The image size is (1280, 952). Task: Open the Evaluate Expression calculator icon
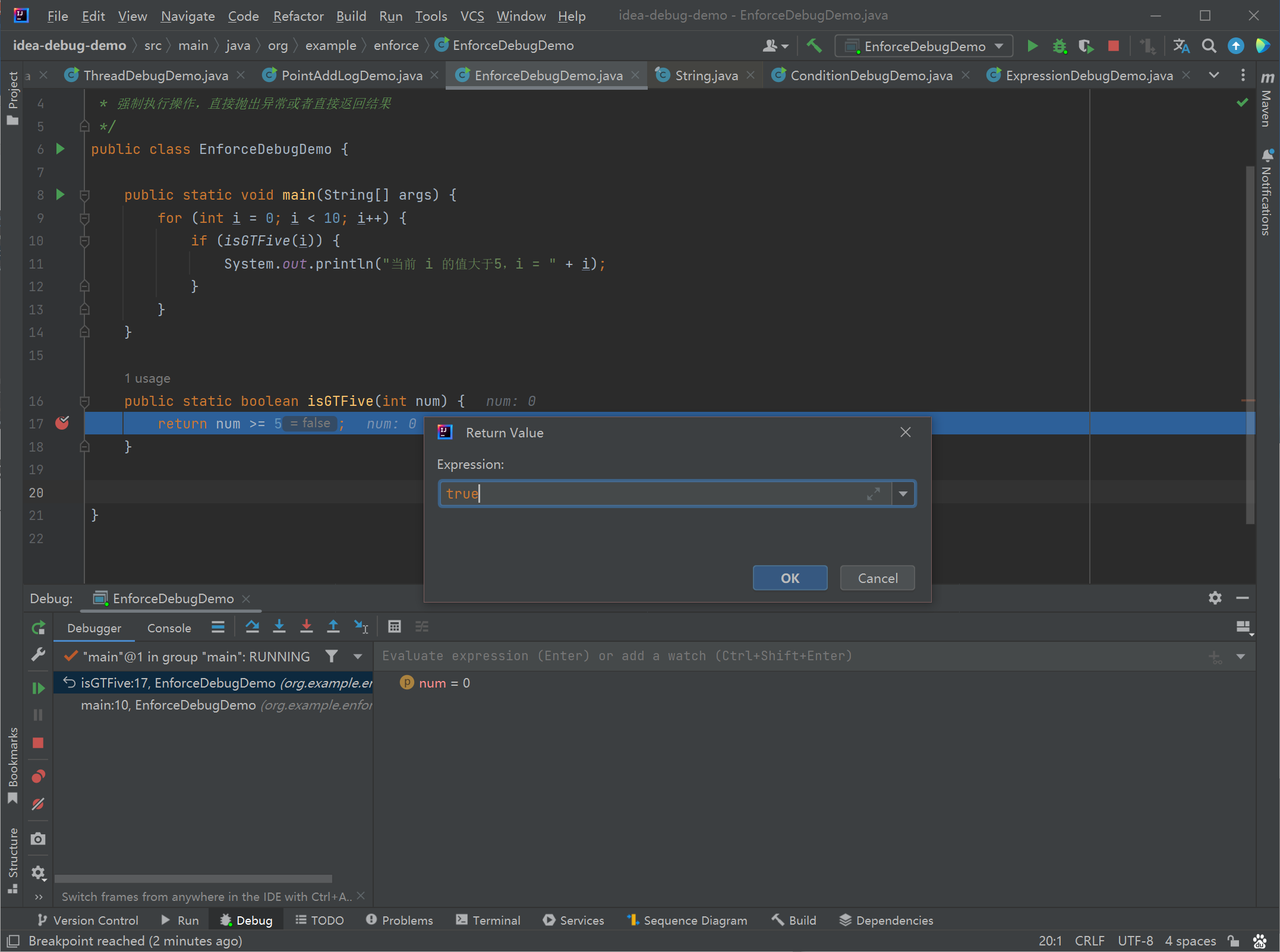(x=395, y=626)
